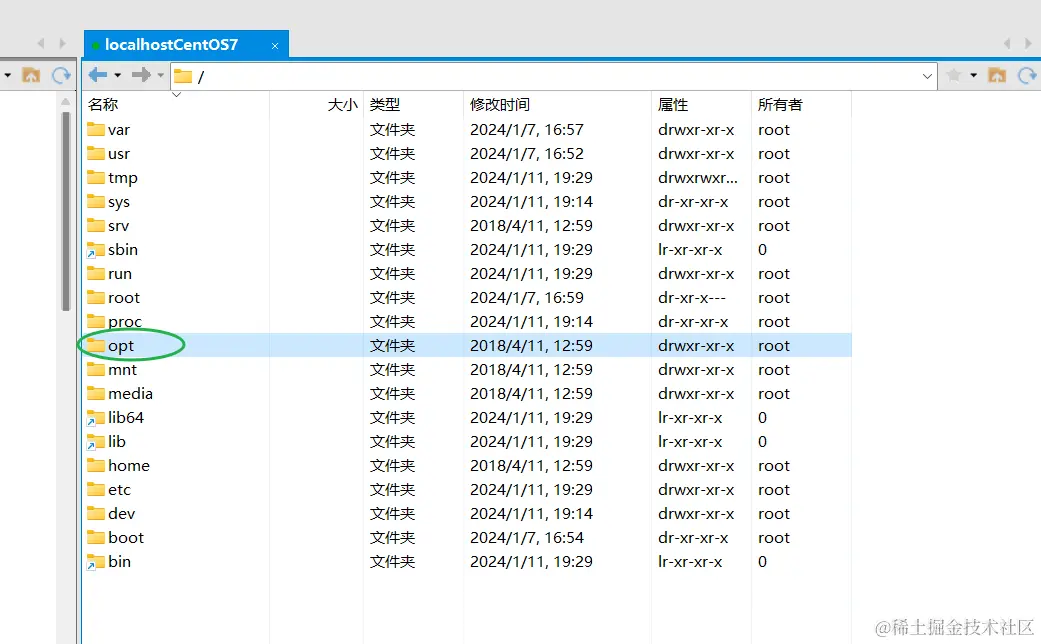Screen dimensions: 1041x644
Task: Click the 文件夹 type in media row
Action: point(392,393)
